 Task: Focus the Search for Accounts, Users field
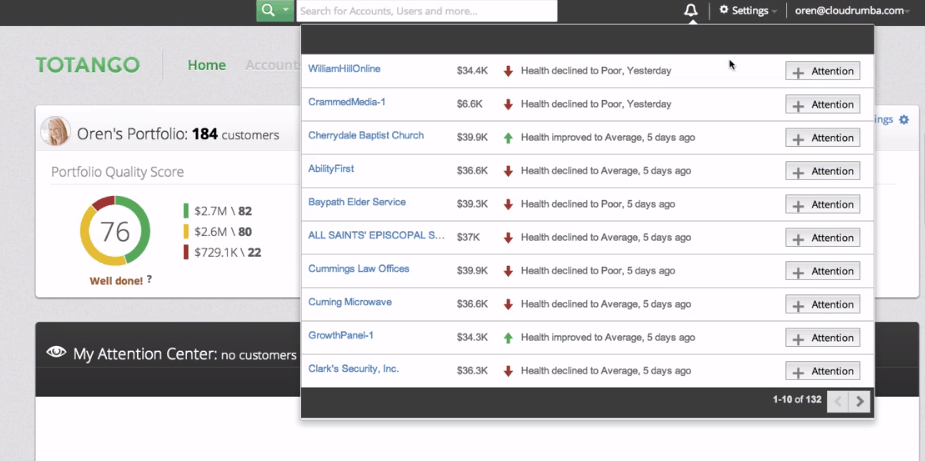427,11
